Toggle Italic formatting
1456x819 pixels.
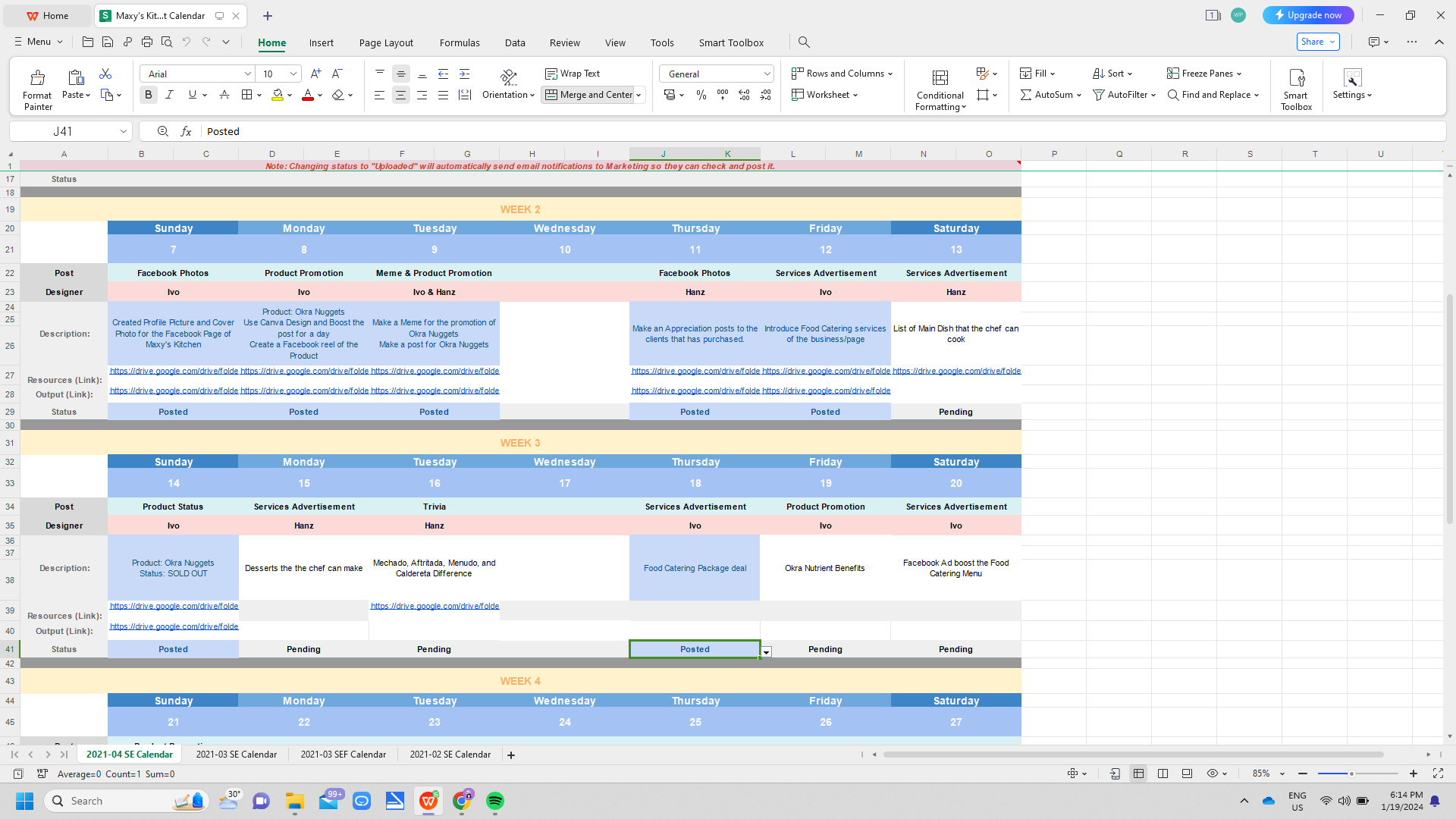[x=170, y=95]
